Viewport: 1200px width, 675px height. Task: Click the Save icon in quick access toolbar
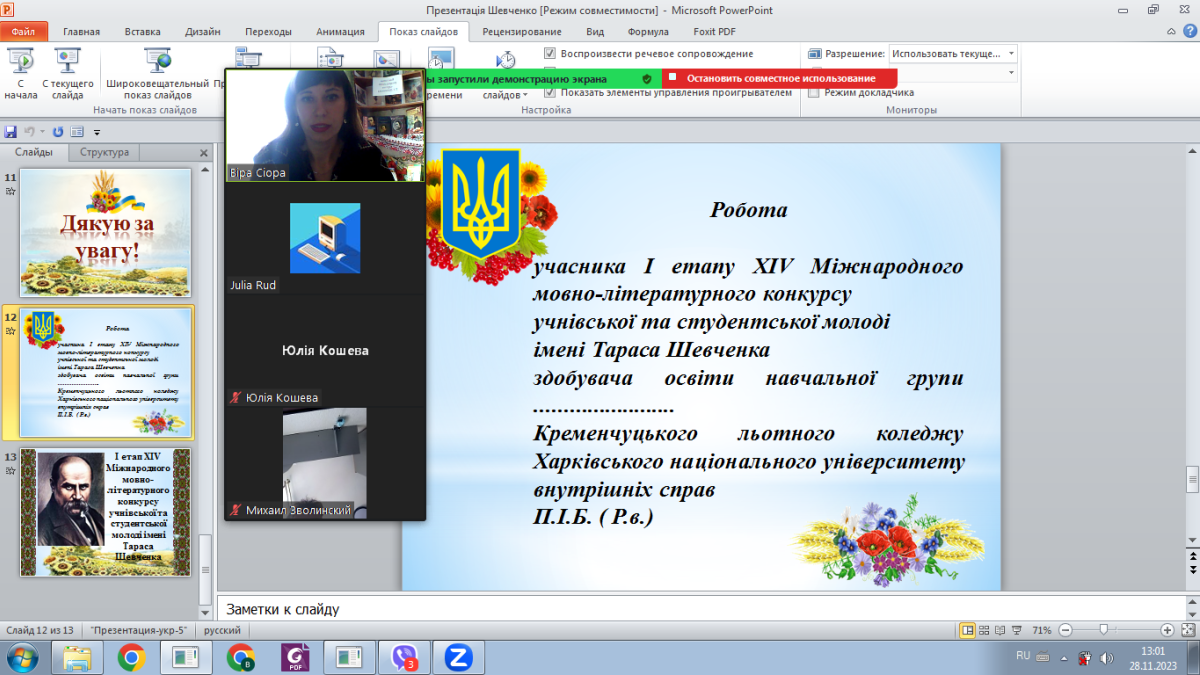click(11, 131)
